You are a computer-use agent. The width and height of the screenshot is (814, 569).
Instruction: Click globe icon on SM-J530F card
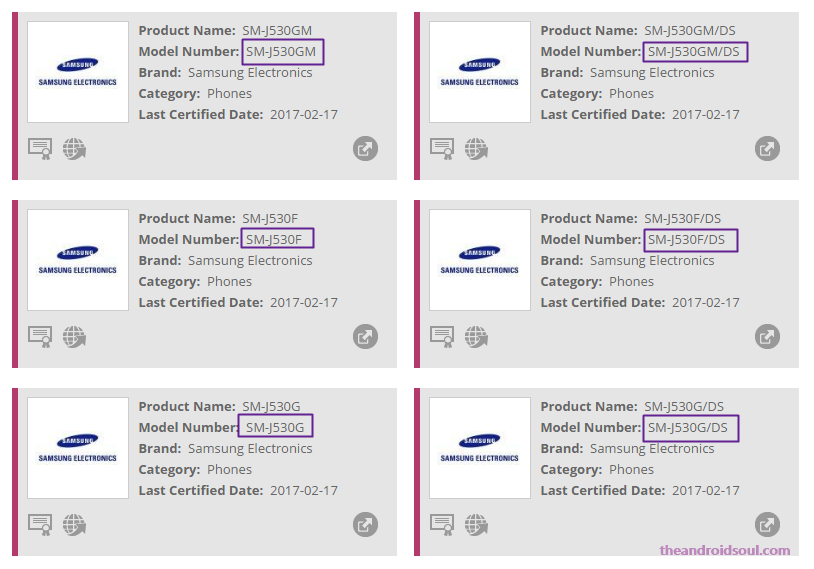74,336
